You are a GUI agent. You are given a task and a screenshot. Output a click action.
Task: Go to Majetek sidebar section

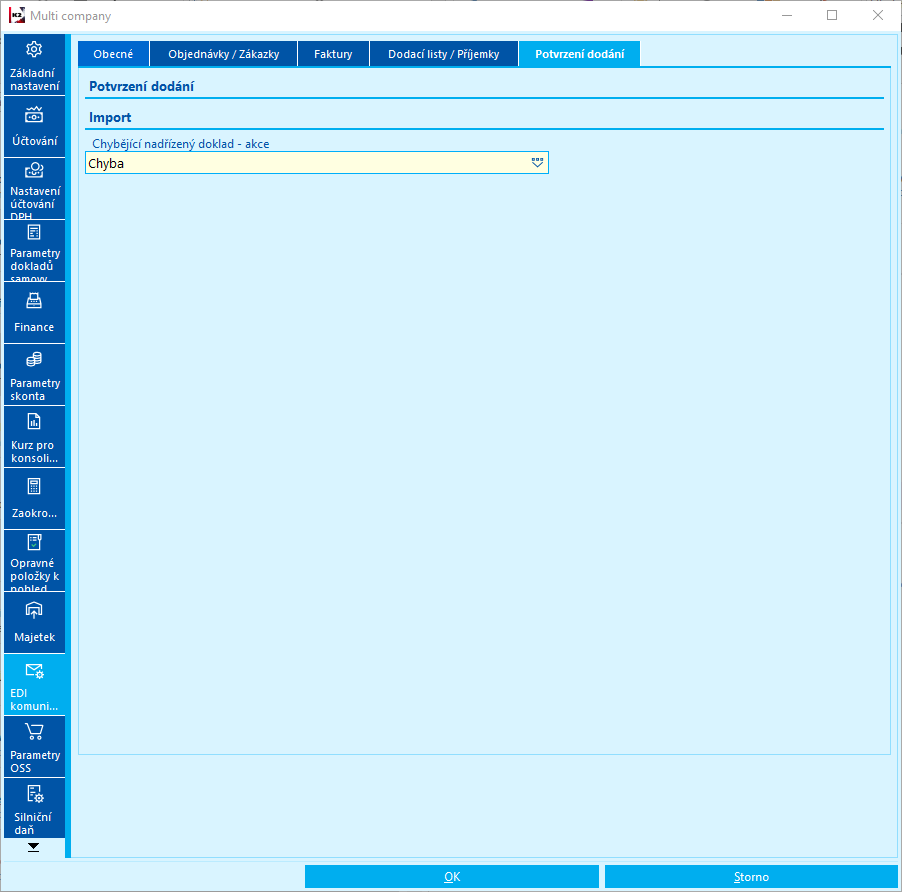pos(35,623)
